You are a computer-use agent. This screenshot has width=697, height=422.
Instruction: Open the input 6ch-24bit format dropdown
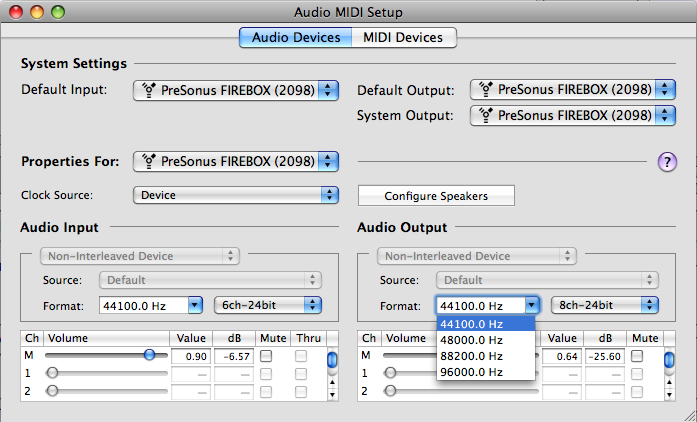click(x=268, y=305)
